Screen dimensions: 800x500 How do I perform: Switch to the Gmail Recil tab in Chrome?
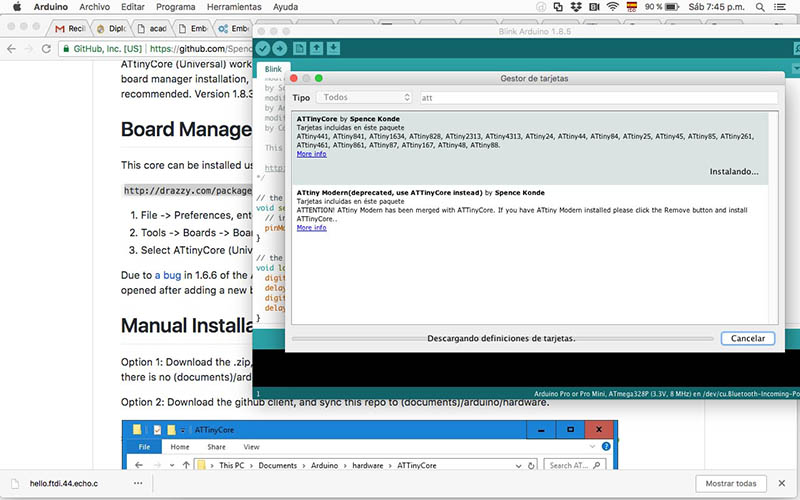pyautogui.click(x=69, y=29)
